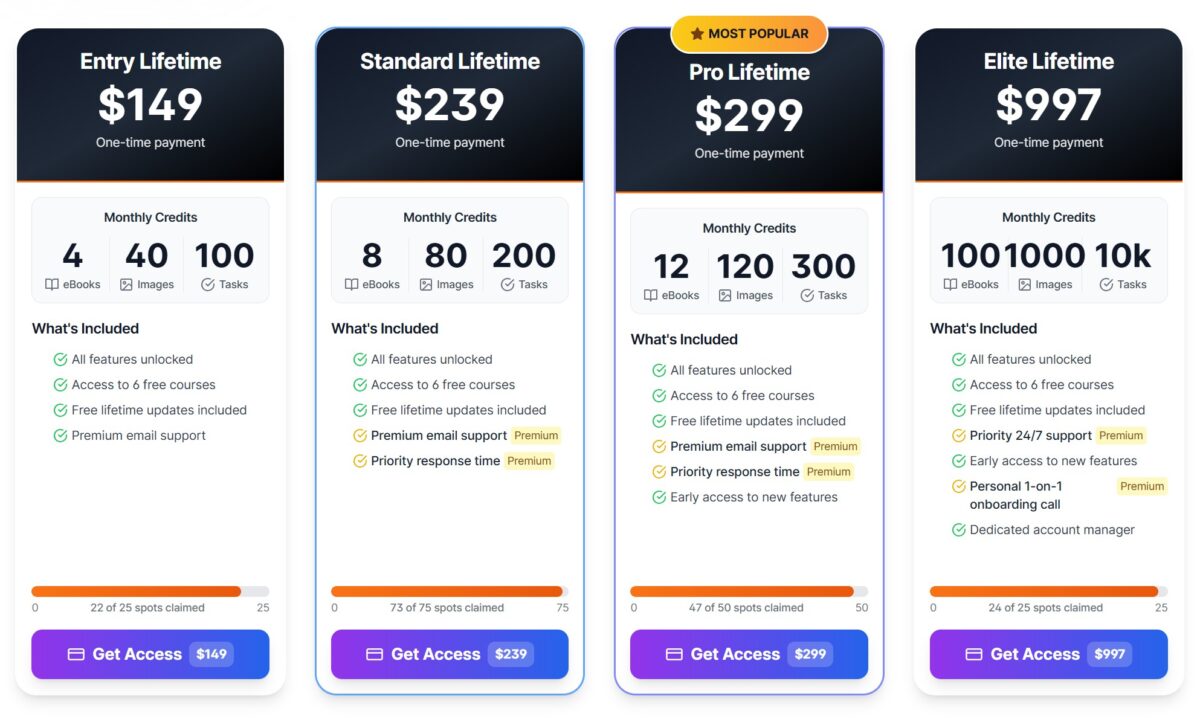Screen dimensions: 1200x722
Task: Click green check next to Entry Premium email support
Action: coord(60,436)
